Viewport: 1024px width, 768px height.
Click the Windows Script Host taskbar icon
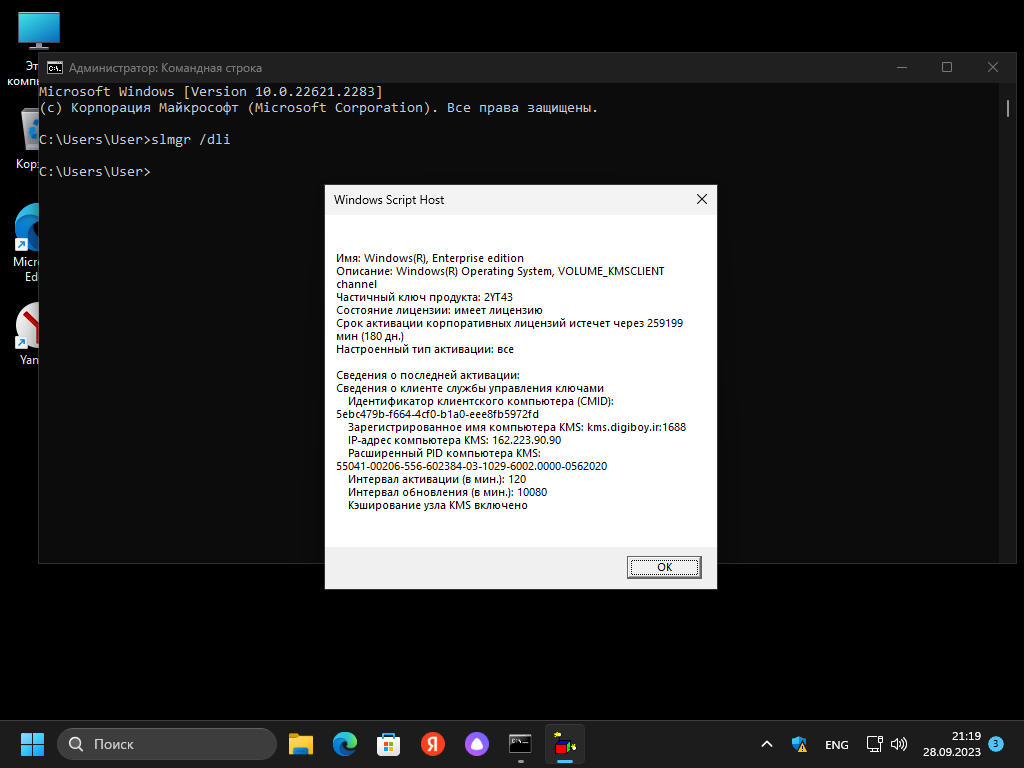pos(565,744)
